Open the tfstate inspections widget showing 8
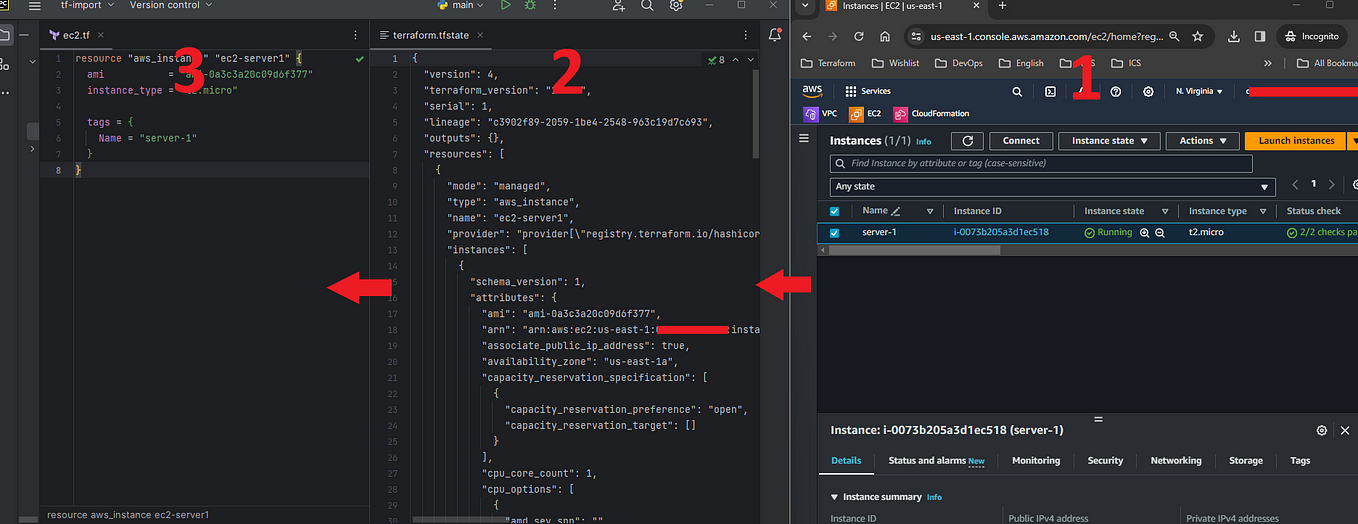The width and height of the screenshot is (1358, 524). coord(716,60)
